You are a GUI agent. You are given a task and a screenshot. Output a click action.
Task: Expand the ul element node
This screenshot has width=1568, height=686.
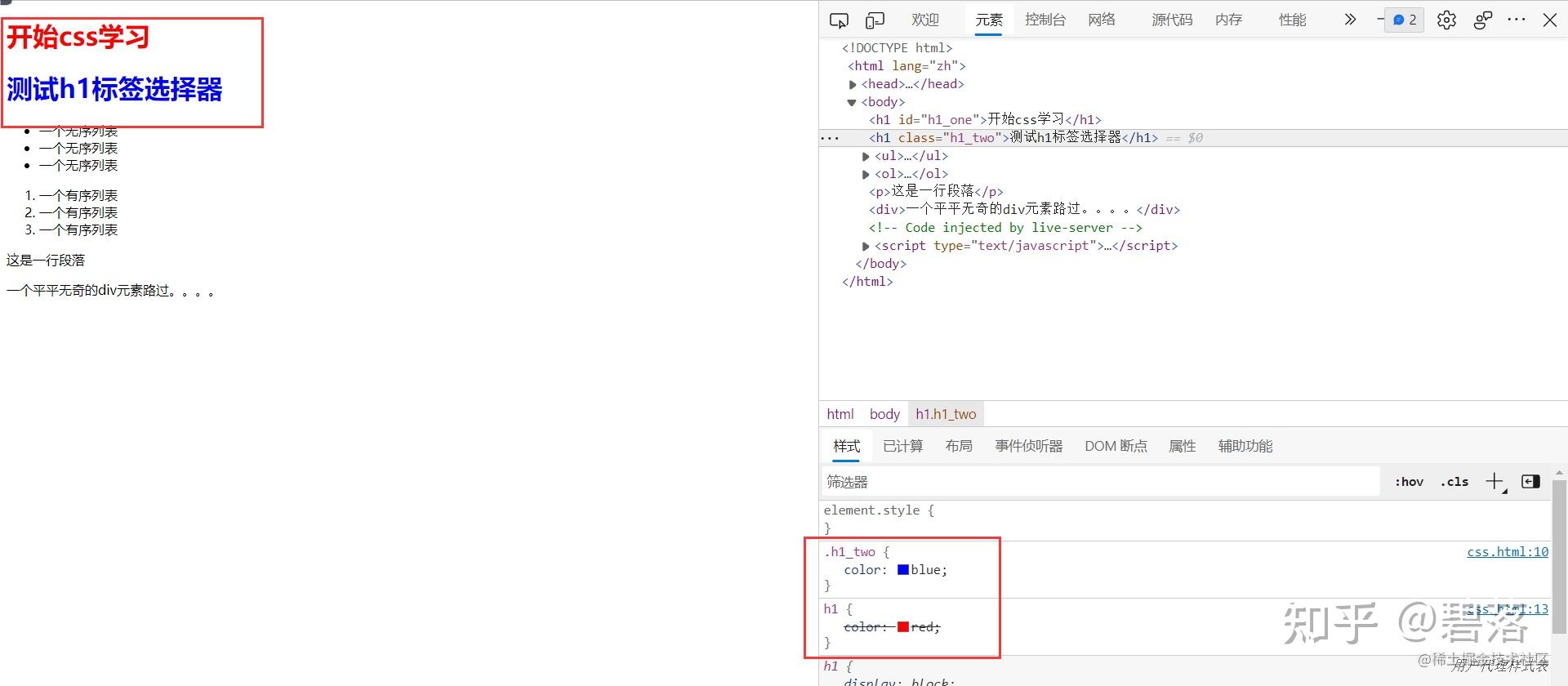pos(866,156)
